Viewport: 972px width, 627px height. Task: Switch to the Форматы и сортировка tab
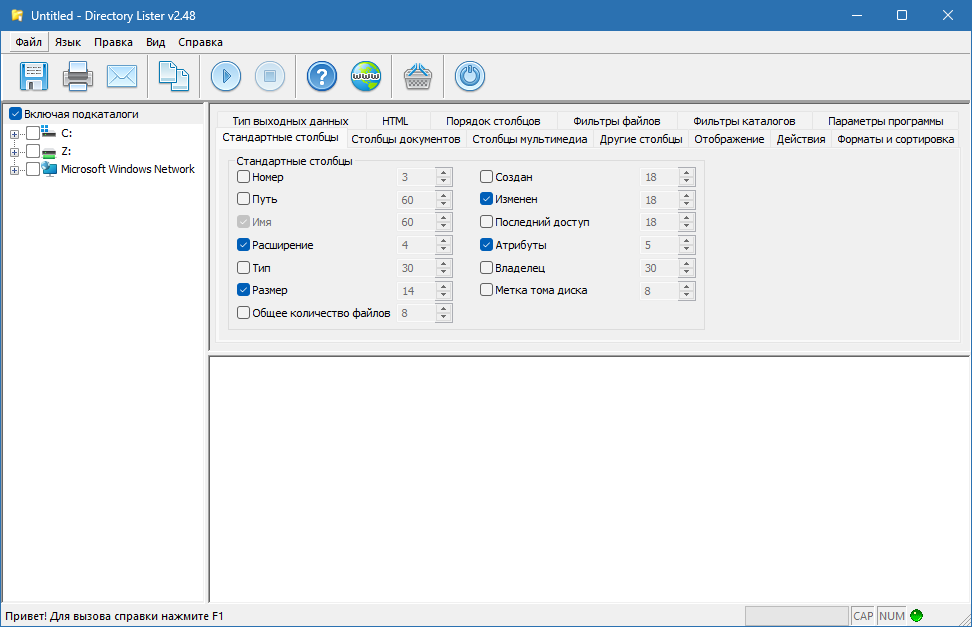click(895, 139)
